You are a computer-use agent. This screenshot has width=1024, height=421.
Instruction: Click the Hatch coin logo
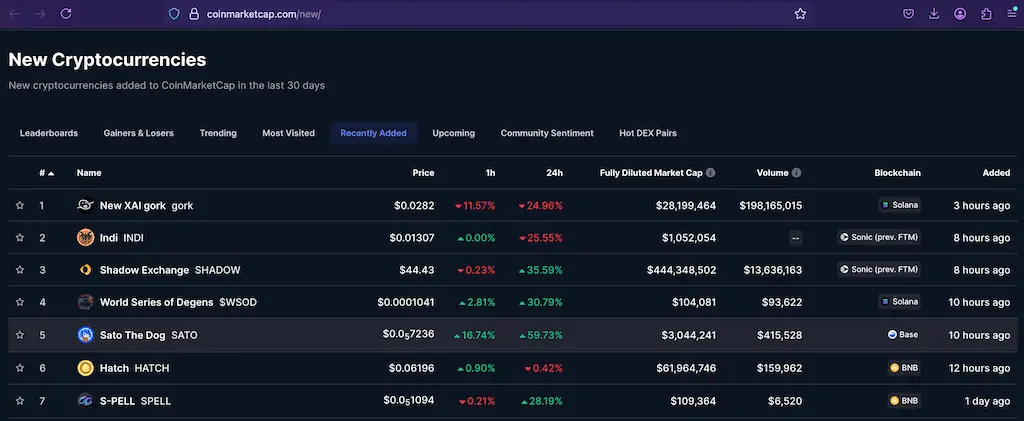86,368
